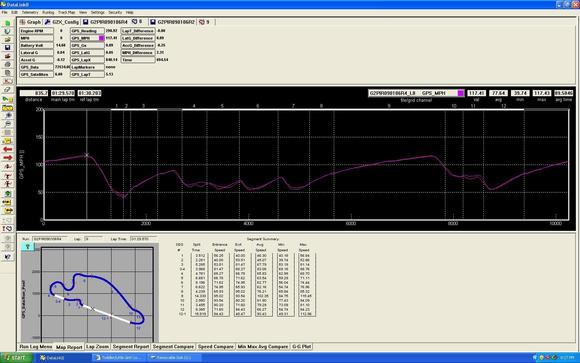Screen dimensions: 580x363
Task: Click the Start button on taskbar
Action: (x=16, y=357)
